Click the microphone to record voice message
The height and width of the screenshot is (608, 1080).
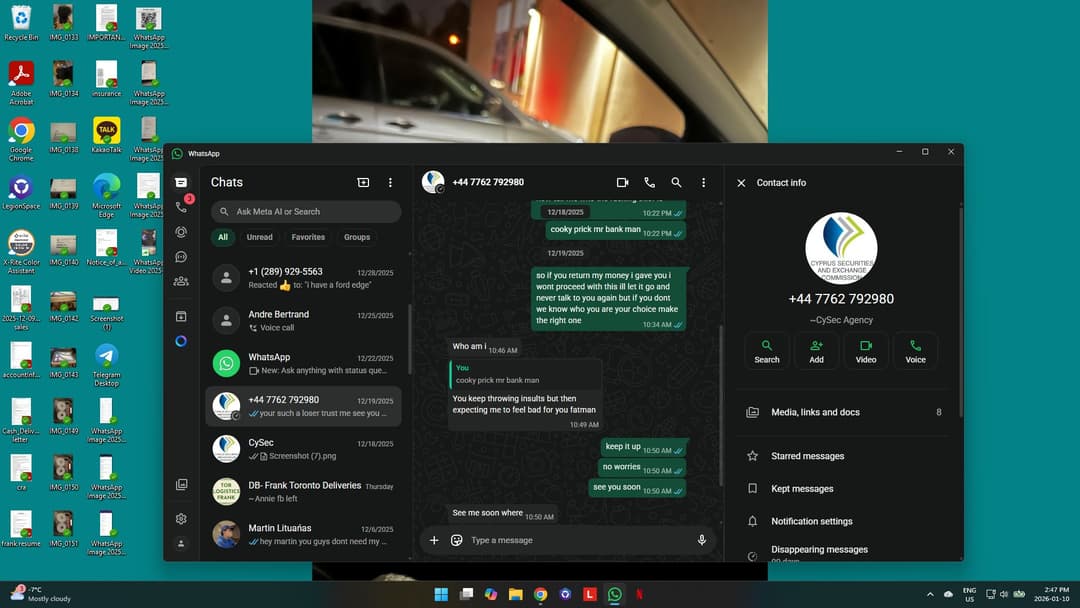coord(702,540)
